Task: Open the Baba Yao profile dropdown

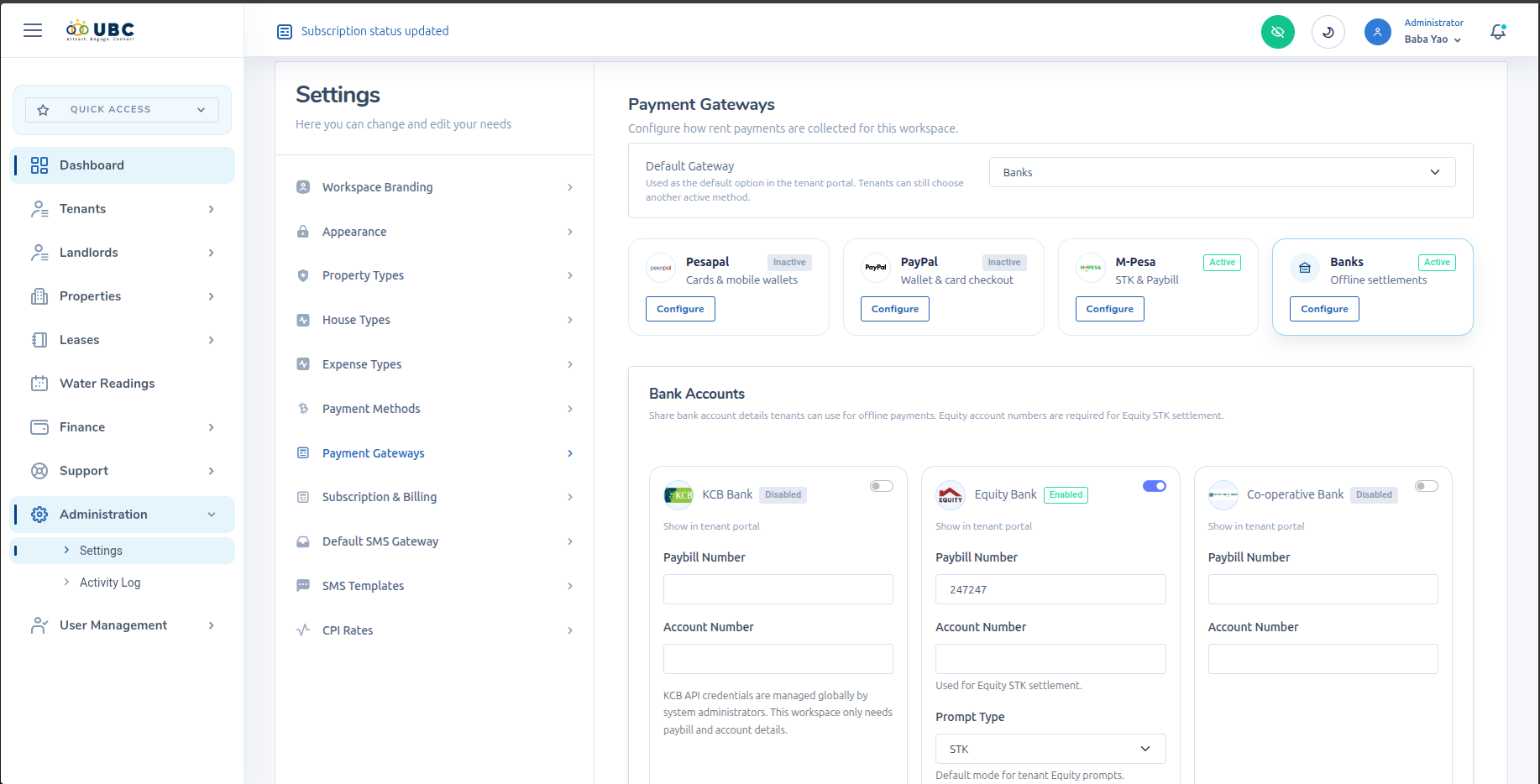Action: [1432, 39]
